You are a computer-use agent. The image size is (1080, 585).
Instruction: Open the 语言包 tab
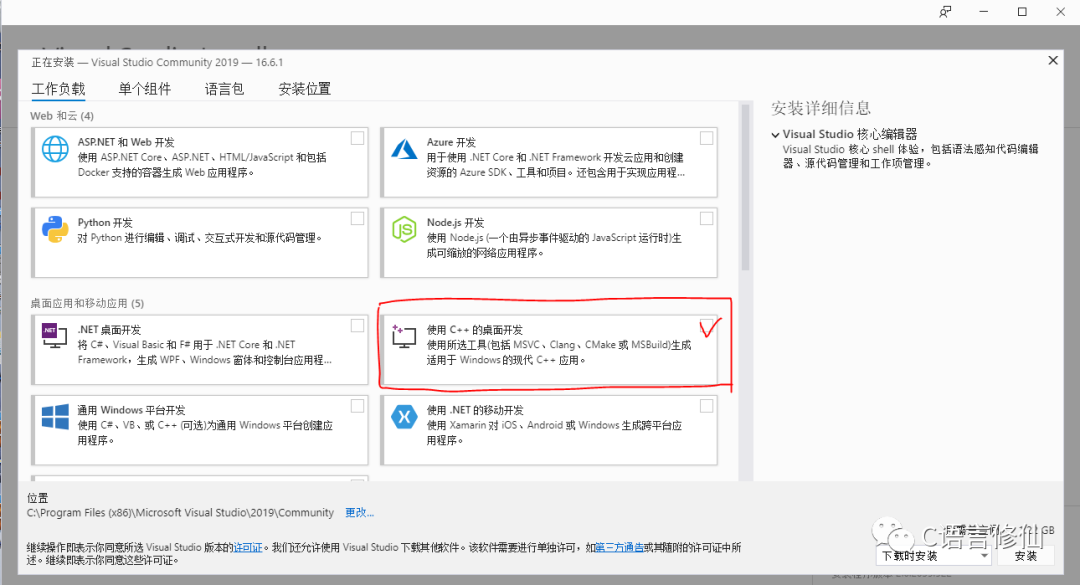tap(225, 89)
